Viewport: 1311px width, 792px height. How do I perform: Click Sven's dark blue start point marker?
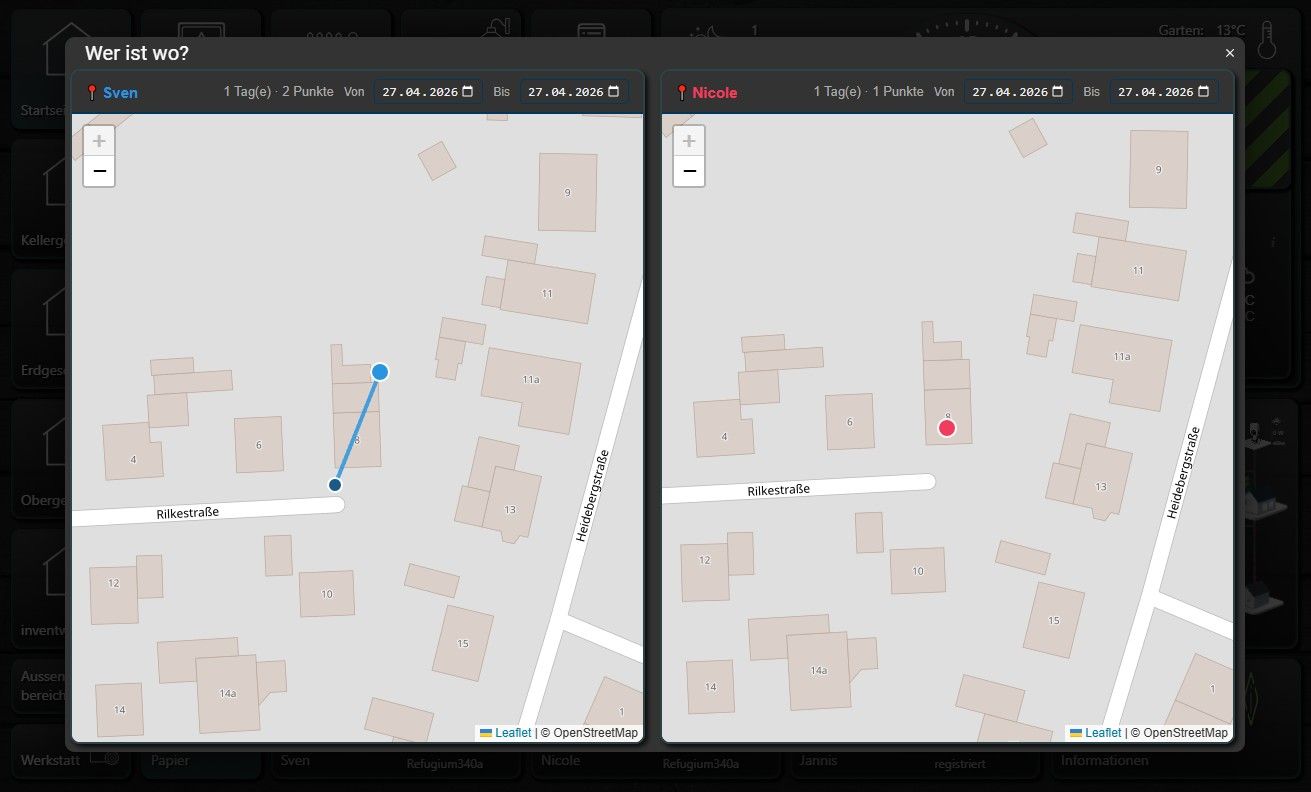[x=335, y=485]
